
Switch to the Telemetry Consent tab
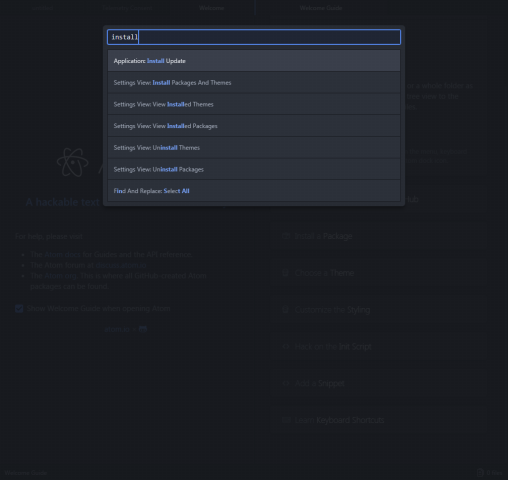click(127, 8)
